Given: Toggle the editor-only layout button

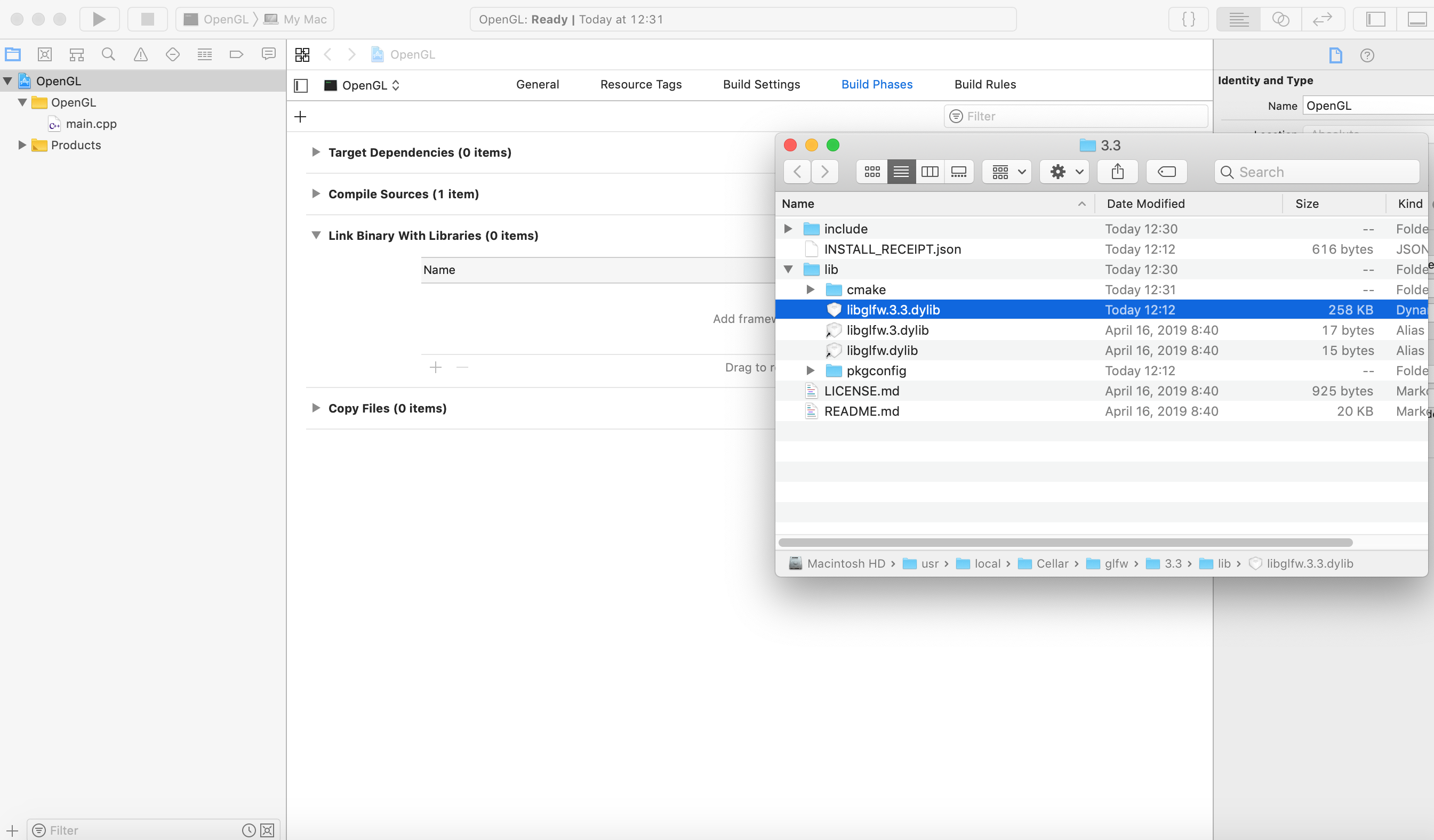Looking at the screenshot, I should (1238, 19).
